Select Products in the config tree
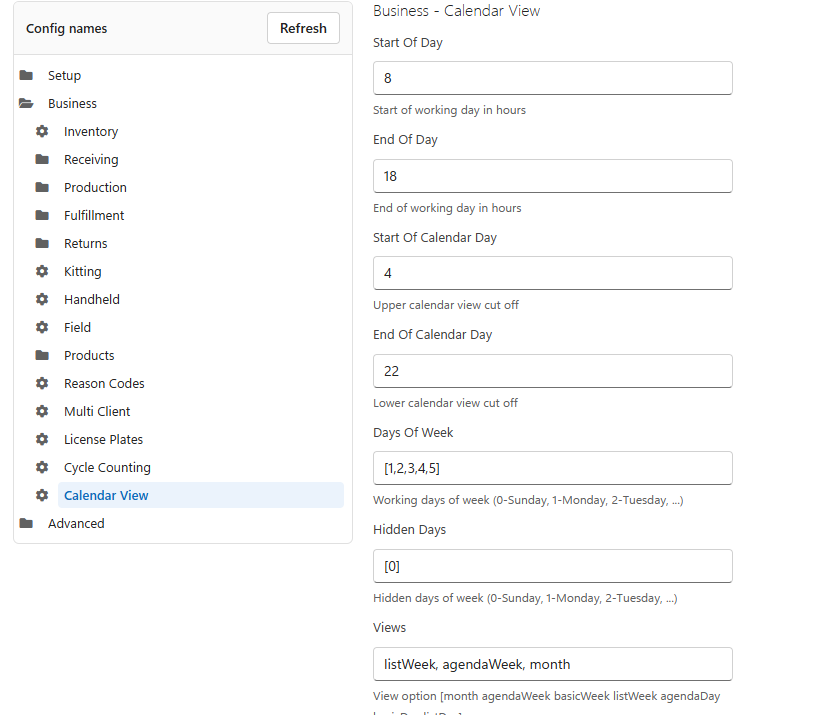833x715 pixels. [89, 355]
